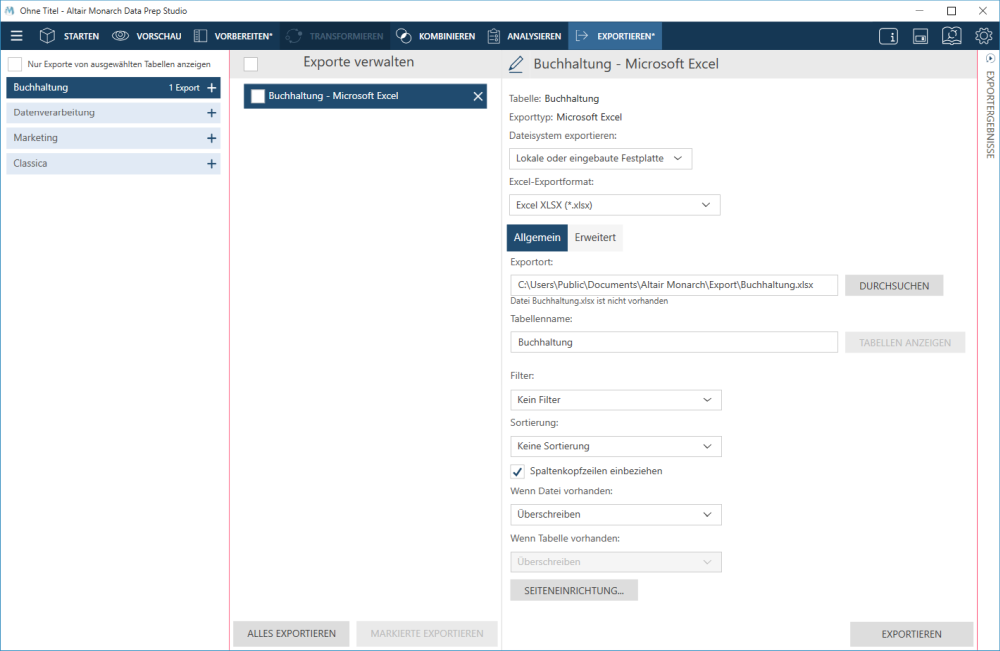The height and width of the screenshot is (651, 1000).
Task: Open the help book icon
Action: [x=952, y=36]
